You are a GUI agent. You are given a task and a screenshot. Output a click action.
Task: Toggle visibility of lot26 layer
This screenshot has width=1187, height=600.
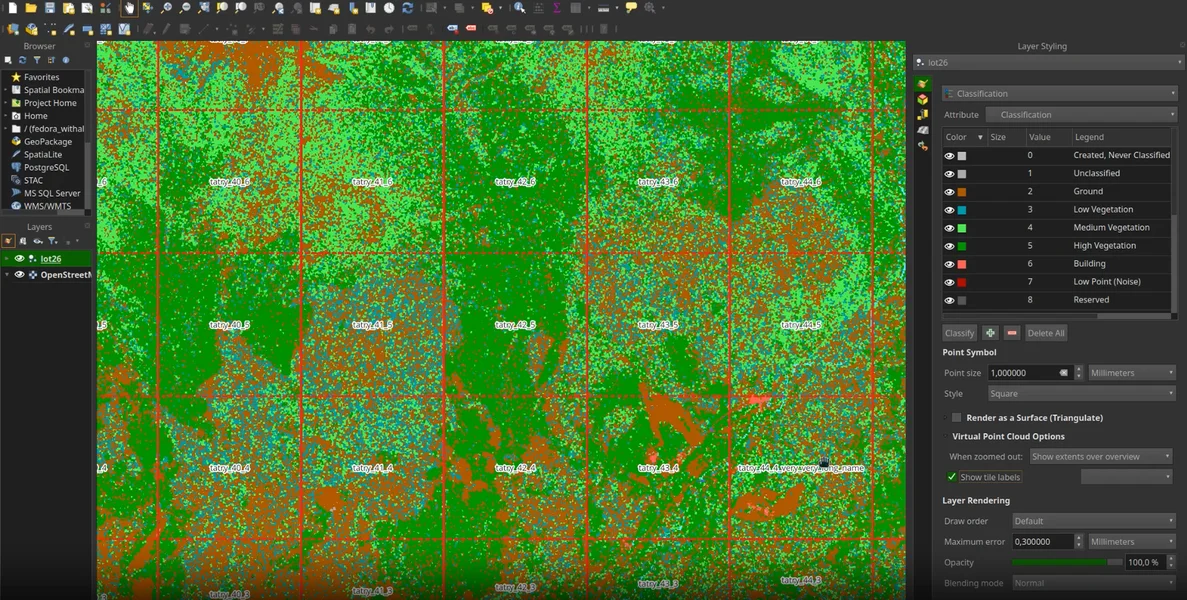19,259
